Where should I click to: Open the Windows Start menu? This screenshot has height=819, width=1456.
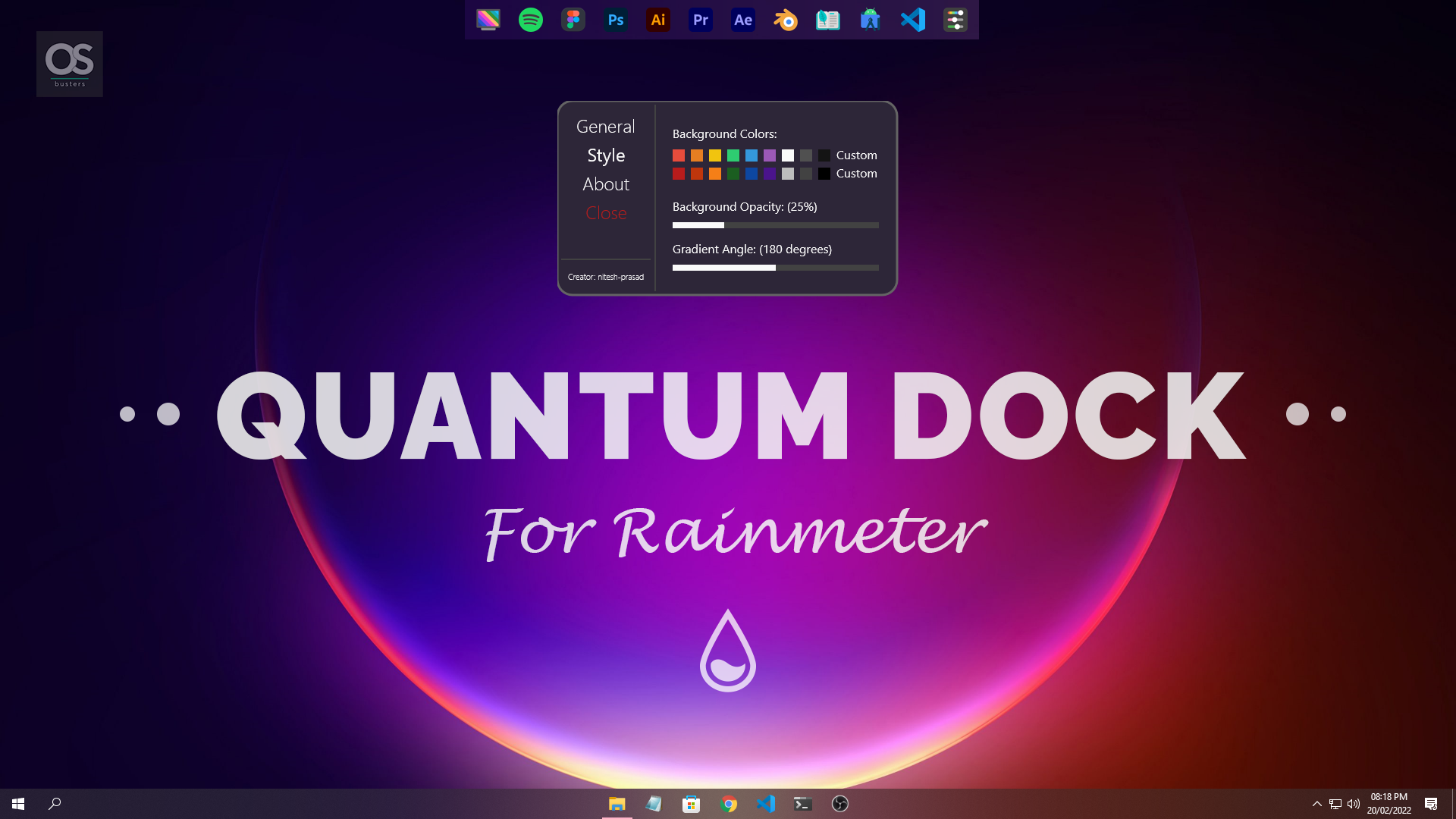(x=18, y=804)
